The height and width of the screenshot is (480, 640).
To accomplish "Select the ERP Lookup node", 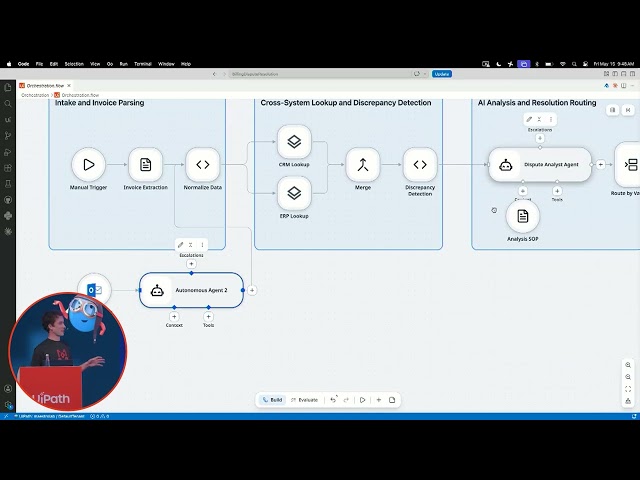I will [294, 193].
